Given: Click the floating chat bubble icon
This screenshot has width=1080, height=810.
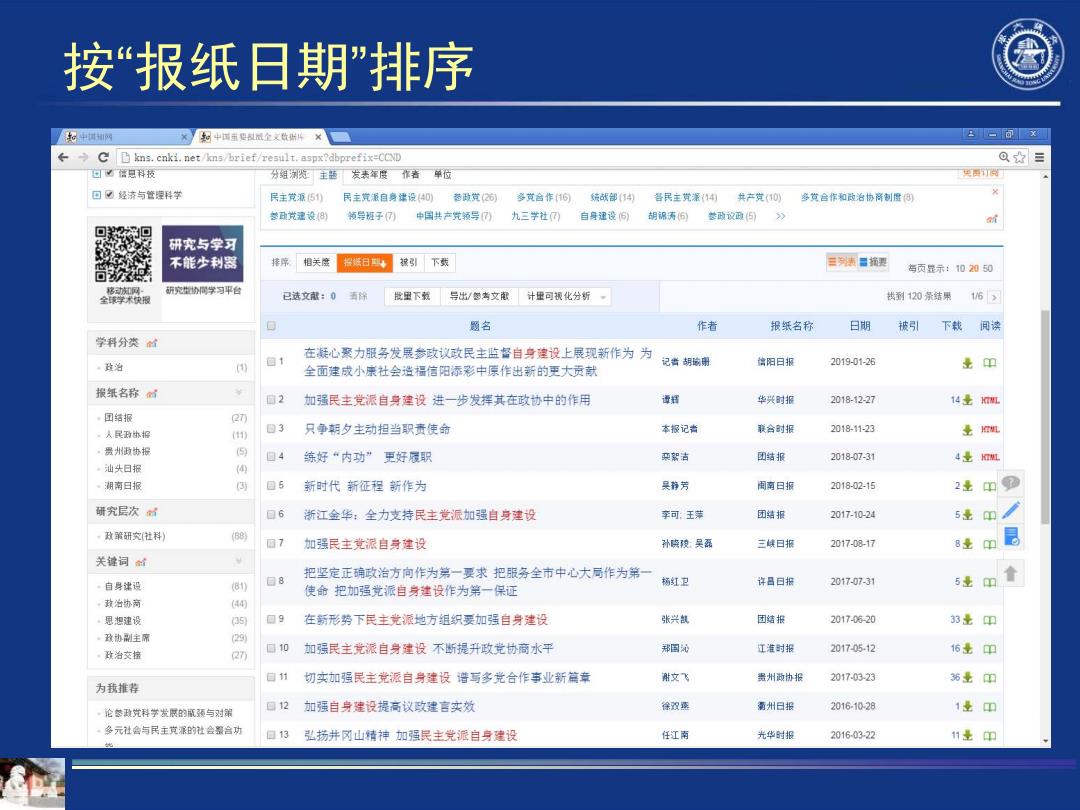Looking at the screenshot, I should pos(1010,483).
